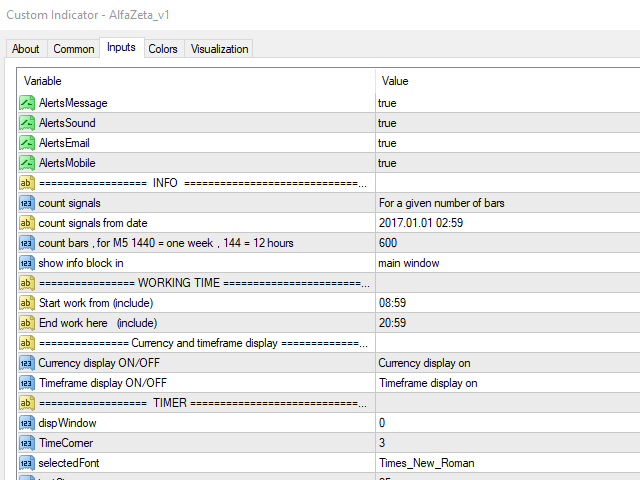This screenshot has width=640, height=480.
Task: Click the Start work from string icon
Action: pyautogui.click(x=27, y=303)
